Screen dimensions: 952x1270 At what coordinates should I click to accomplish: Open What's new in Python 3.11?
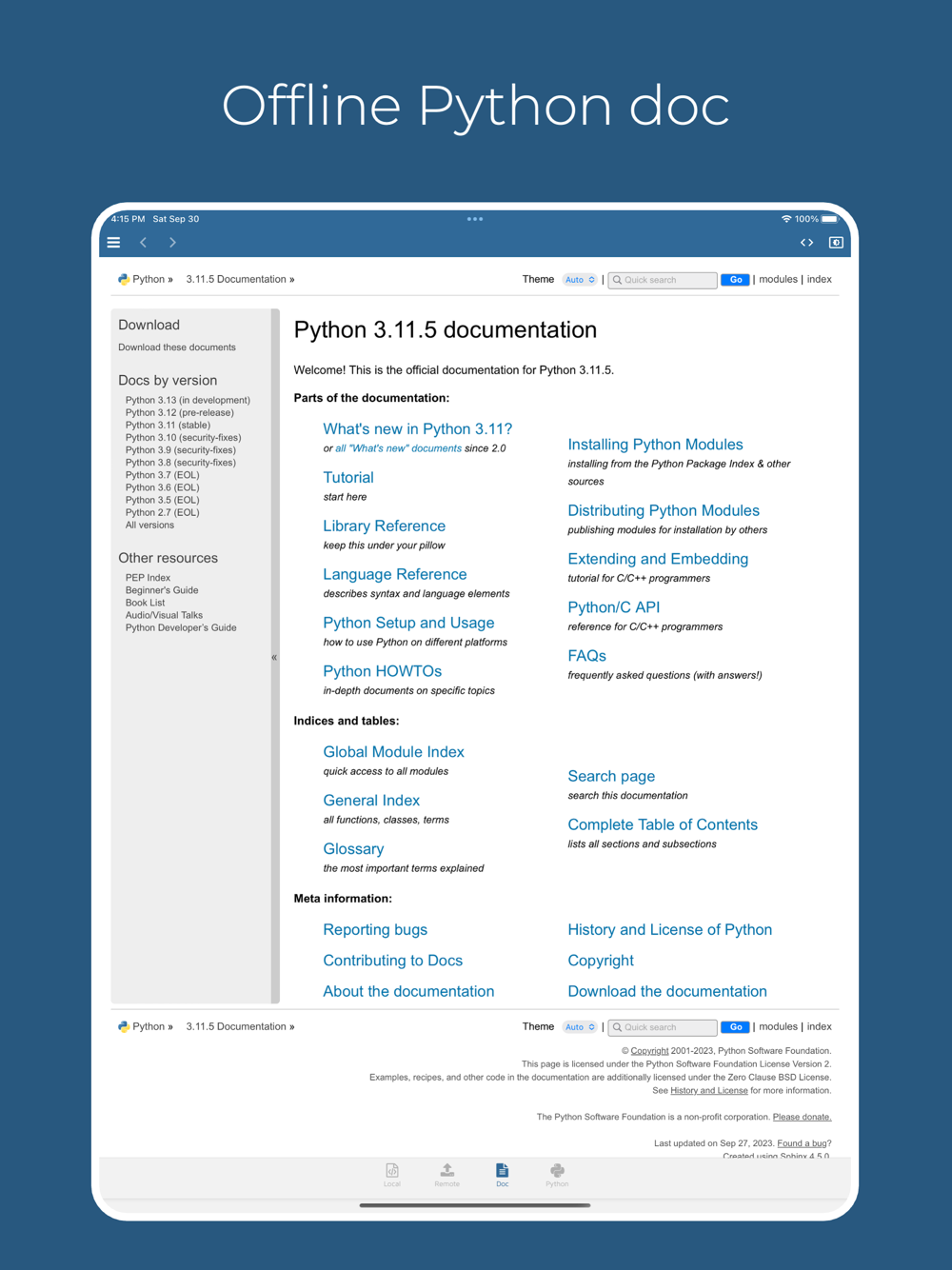(417, 428)
